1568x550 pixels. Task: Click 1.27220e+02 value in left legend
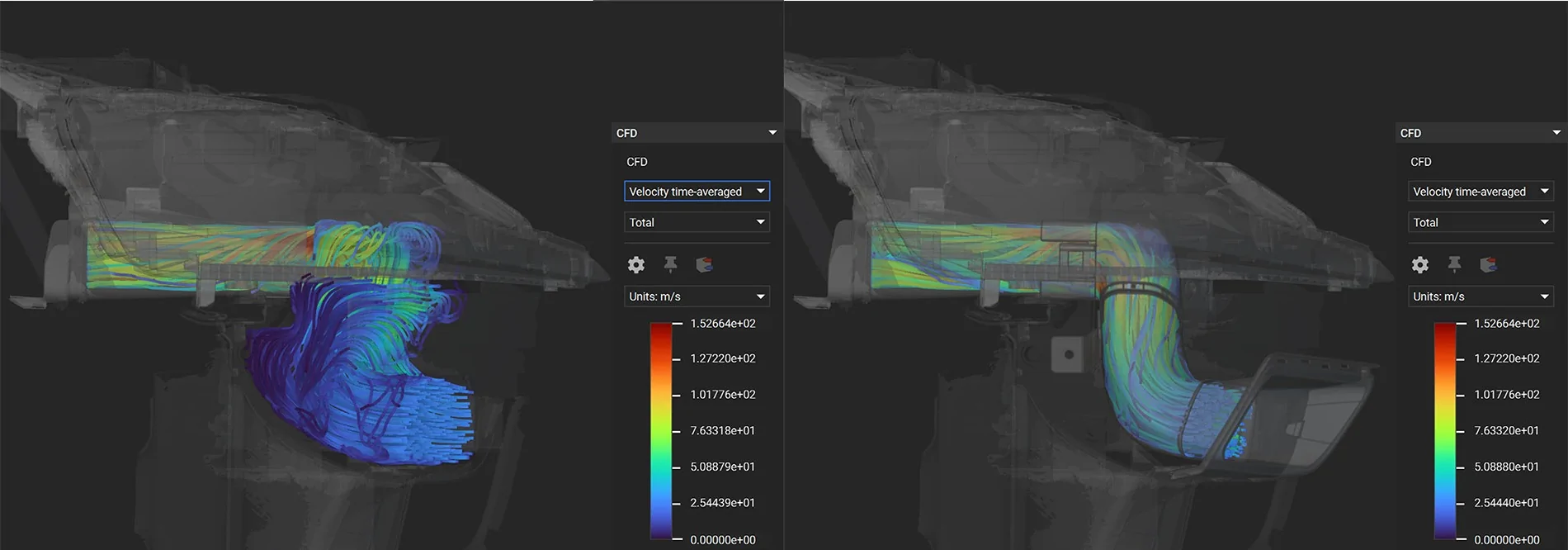723,358
